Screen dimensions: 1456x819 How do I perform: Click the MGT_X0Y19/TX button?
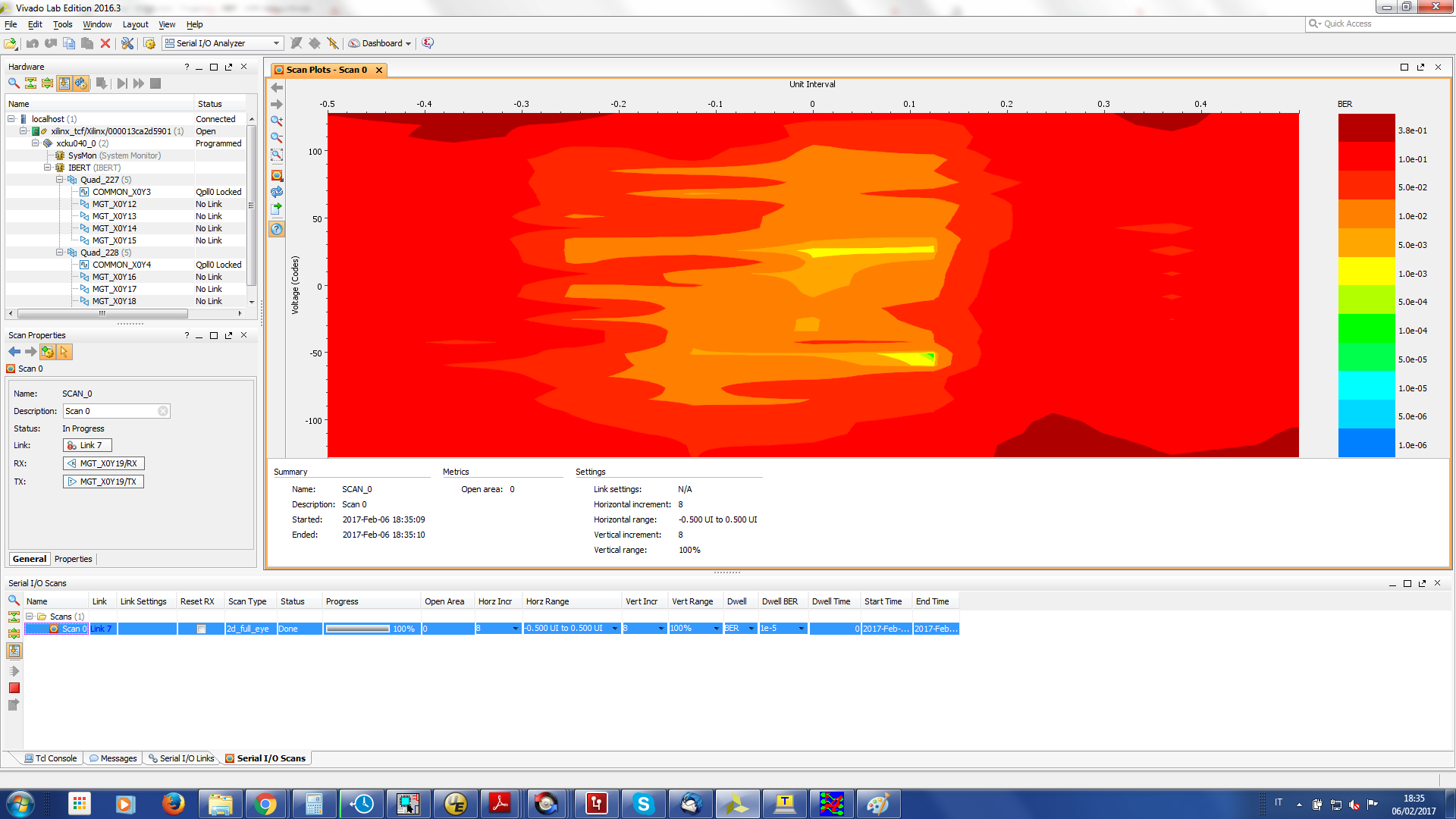(103, 482)
